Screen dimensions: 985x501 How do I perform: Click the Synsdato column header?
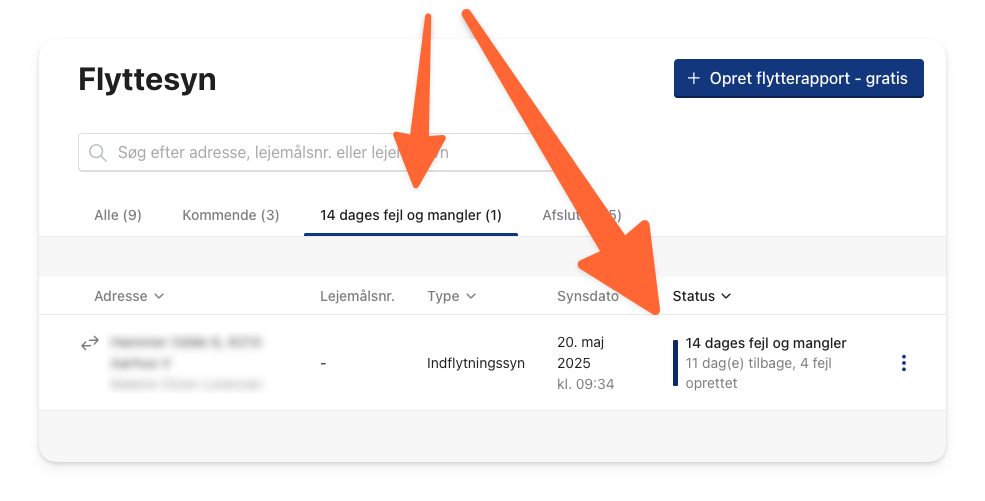[x=588, y=296]
